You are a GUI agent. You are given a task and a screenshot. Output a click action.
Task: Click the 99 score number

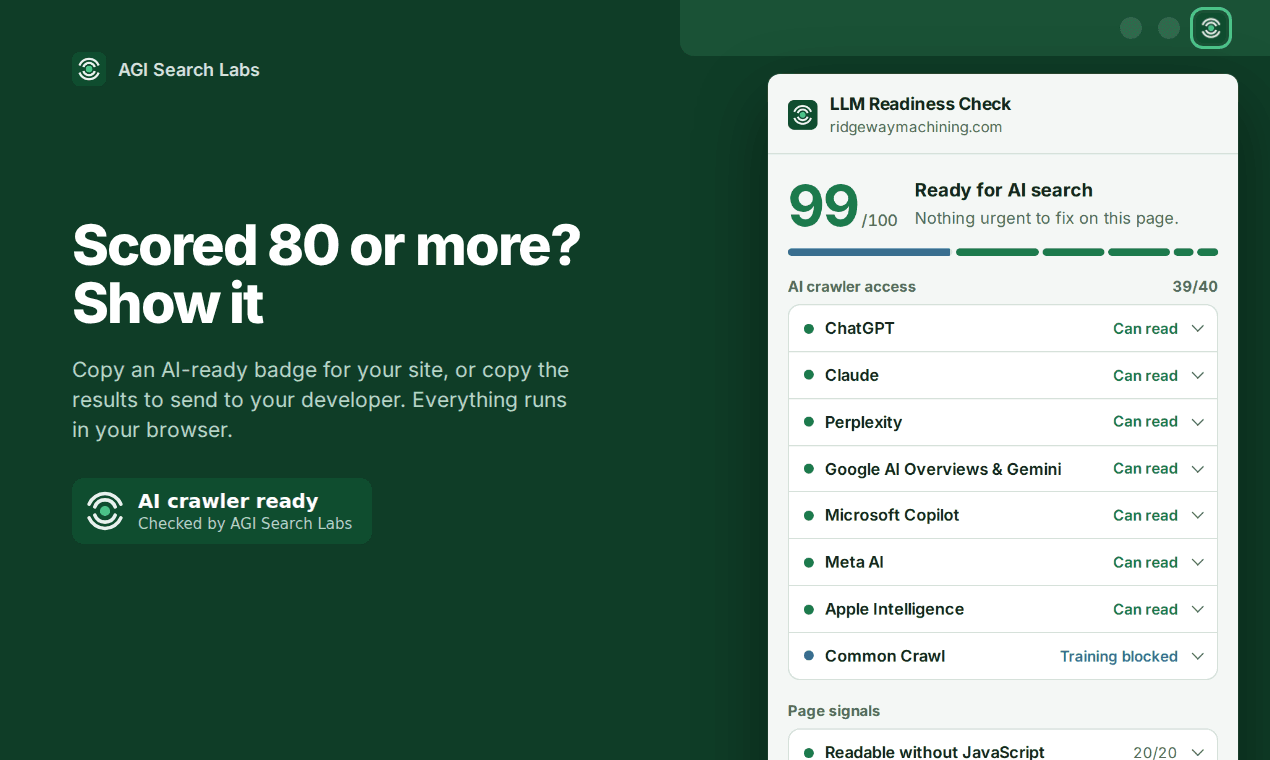coord(823,205)
